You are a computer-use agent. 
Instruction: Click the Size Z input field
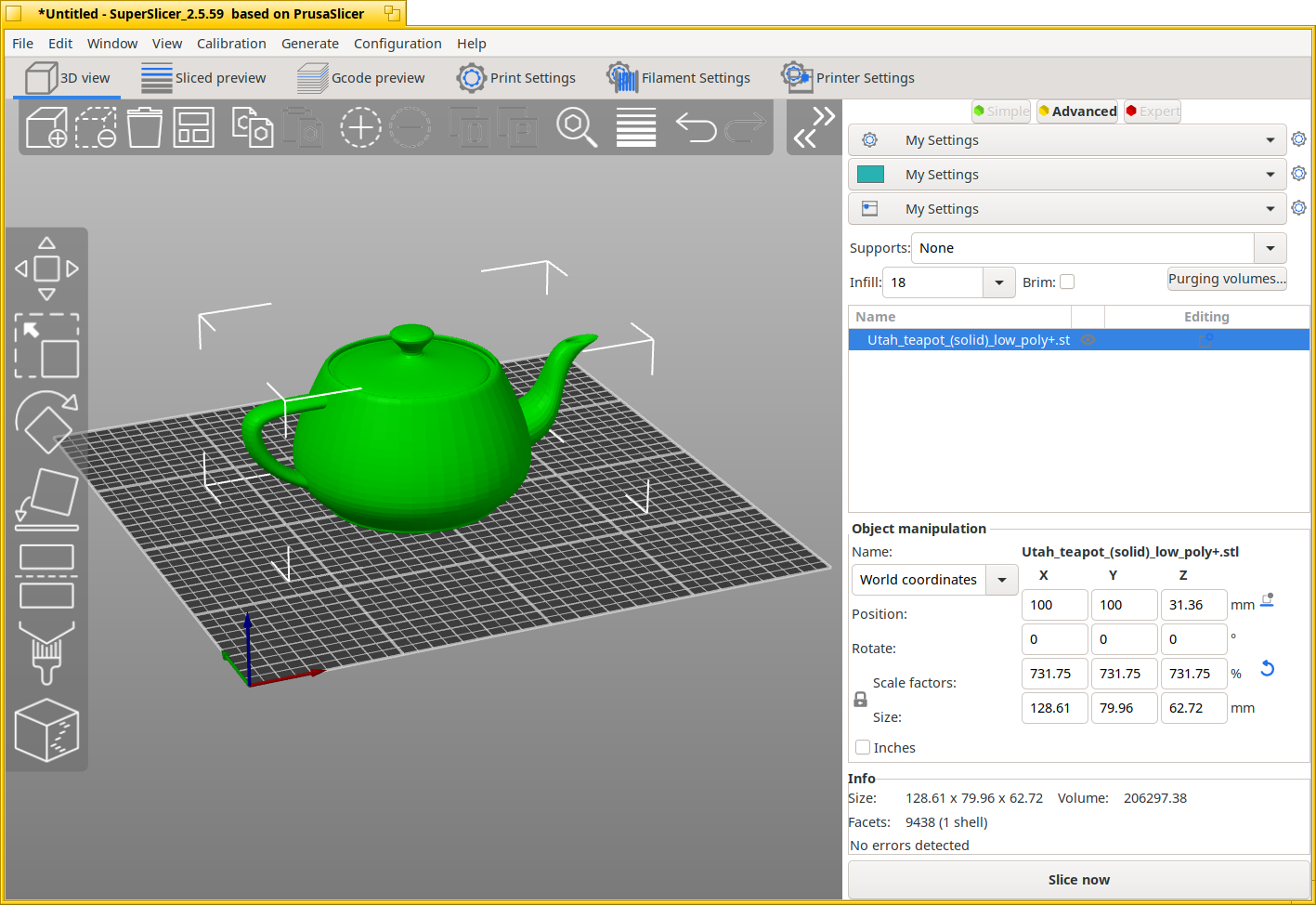(x=1193, y=708)
